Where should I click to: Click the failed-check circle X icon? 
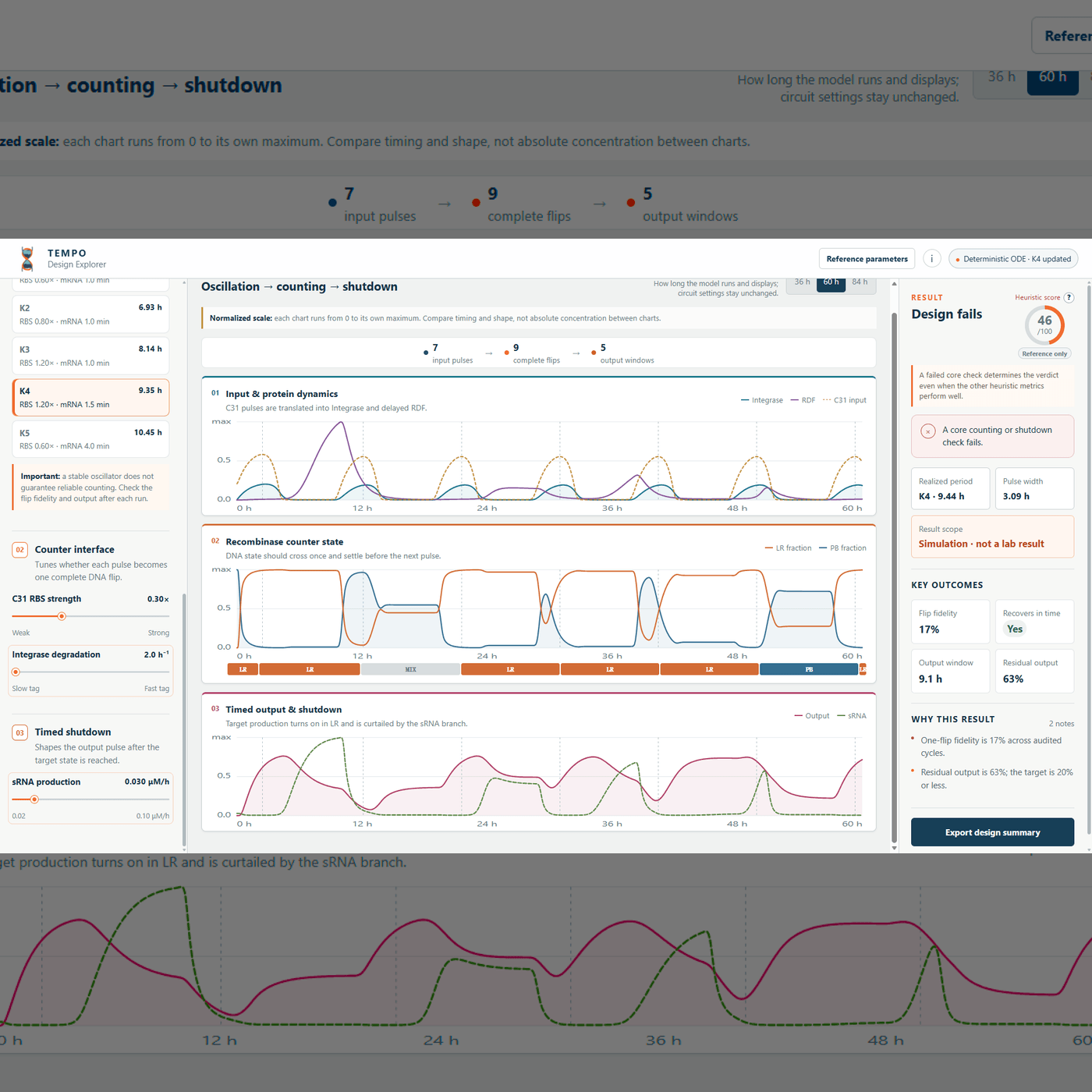tap(928, 431)
